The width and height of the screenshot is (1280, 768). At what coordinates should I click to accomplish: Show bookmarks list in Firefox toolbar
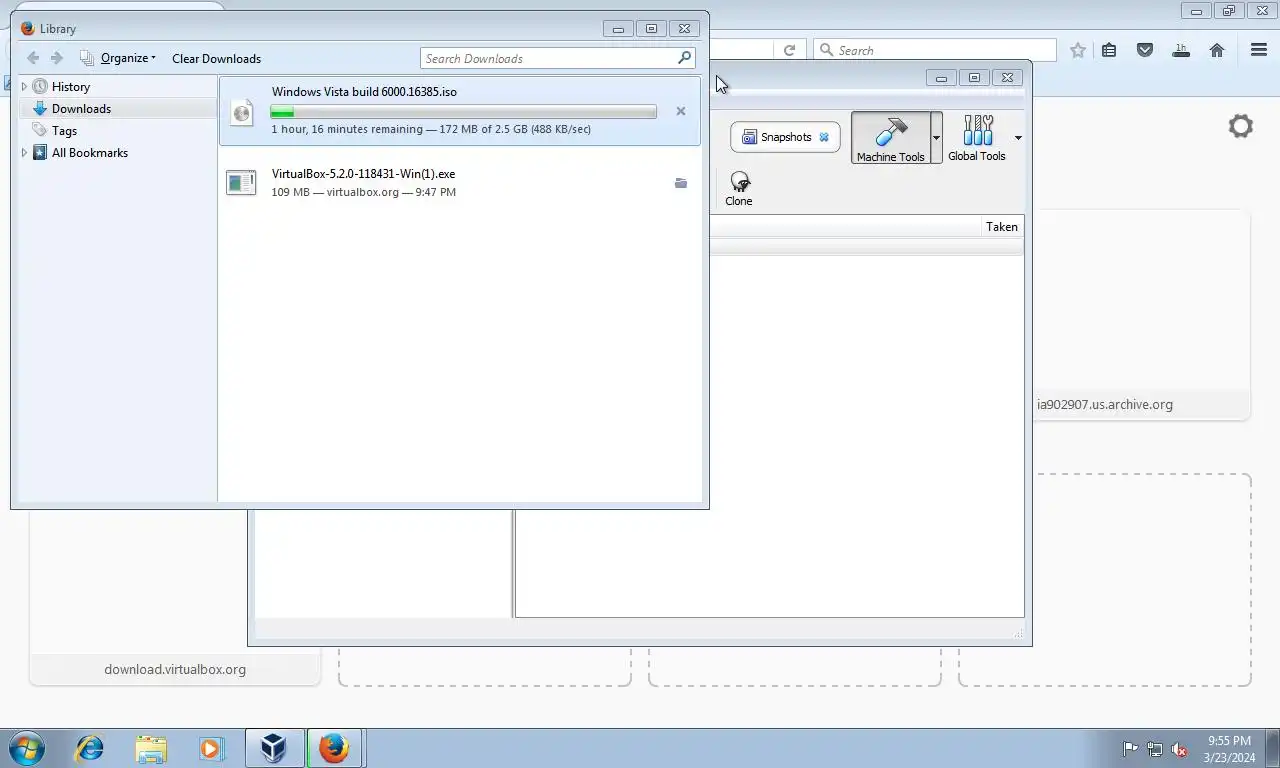click(1109, 50)
